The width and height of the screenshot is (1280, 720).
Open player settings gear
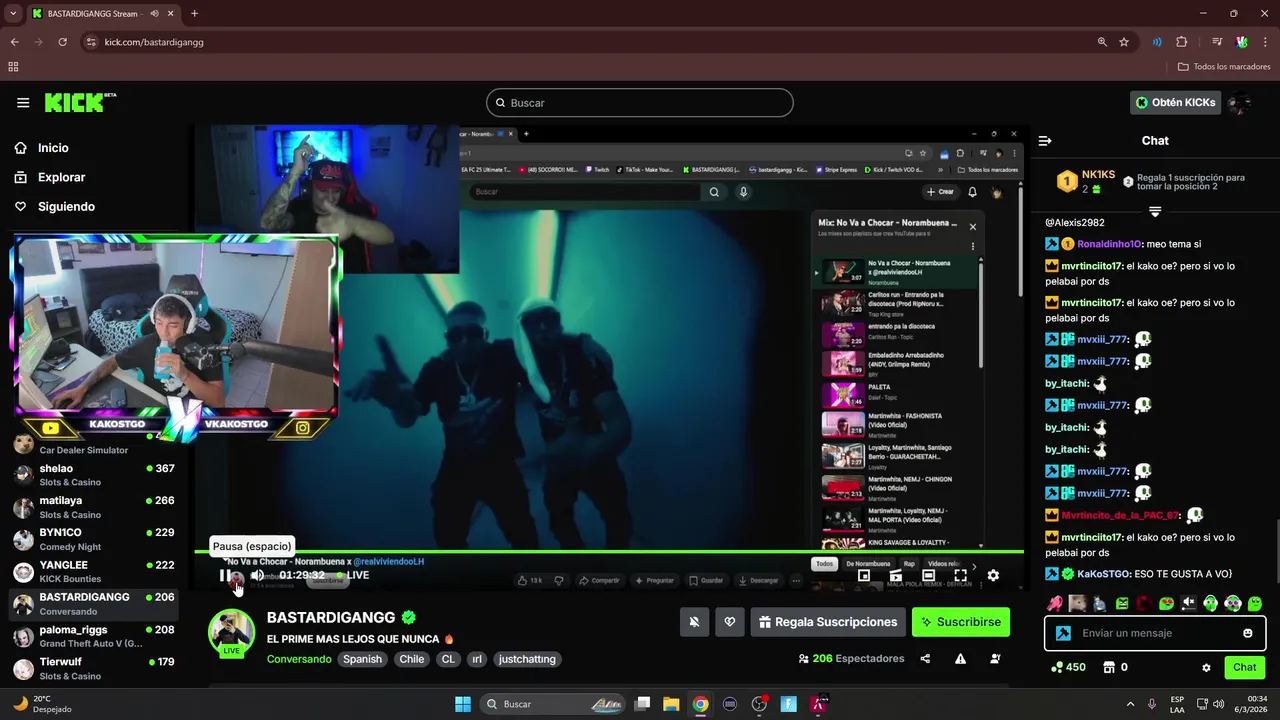coord(993,575)
